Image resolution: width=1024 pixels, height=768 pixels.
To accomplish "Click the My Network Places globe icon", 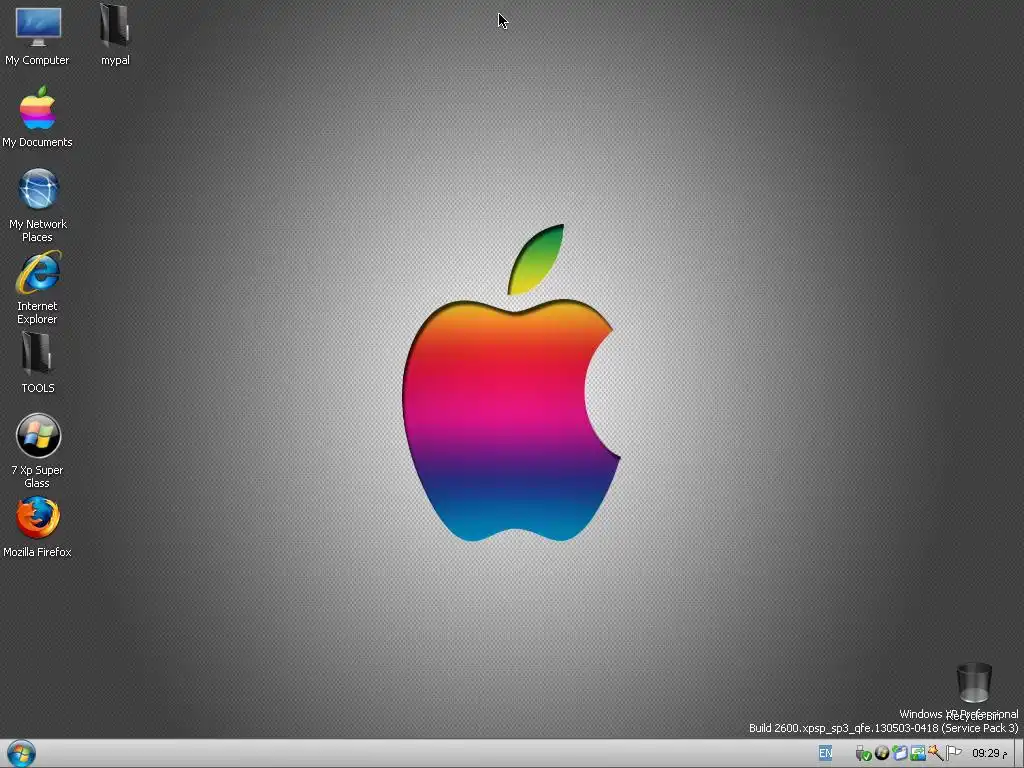I will point(38,190).
